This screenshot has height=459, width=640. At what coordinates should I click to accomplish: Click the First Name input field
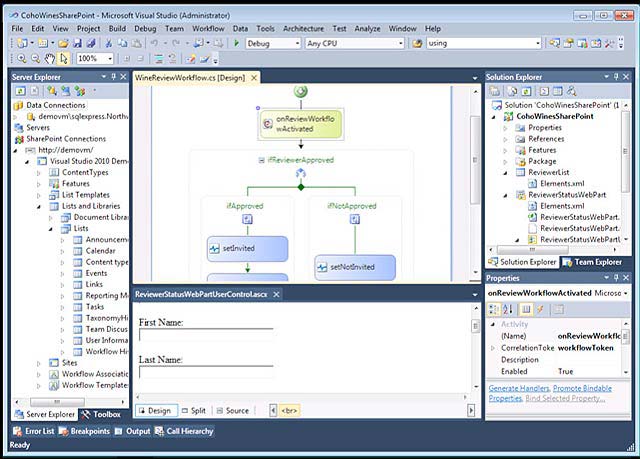click(205, 335)
